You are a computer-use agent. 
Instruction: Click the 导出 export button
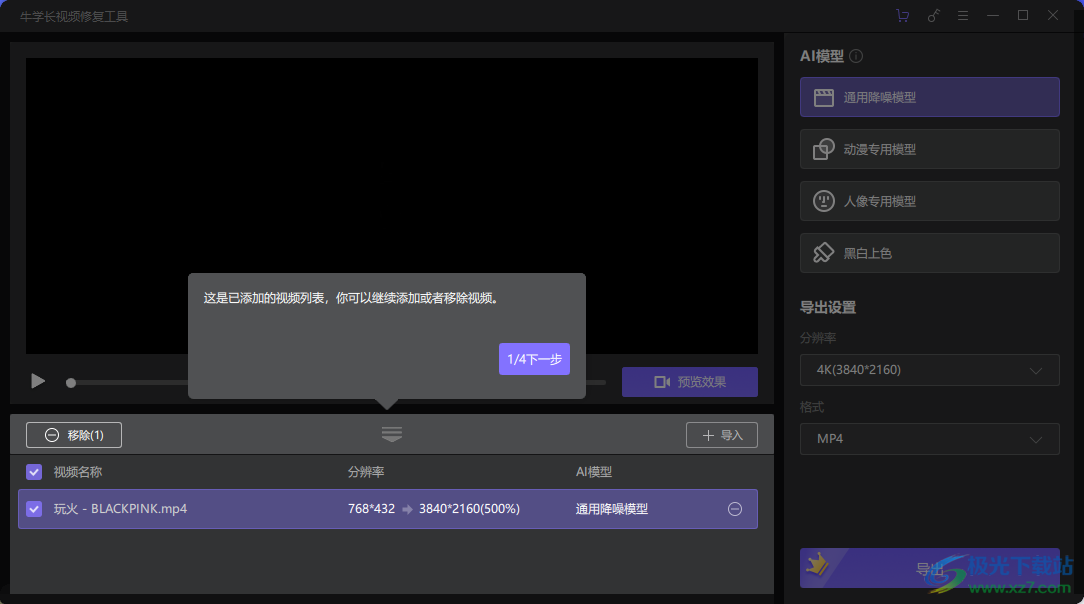[x=929, y=567]
